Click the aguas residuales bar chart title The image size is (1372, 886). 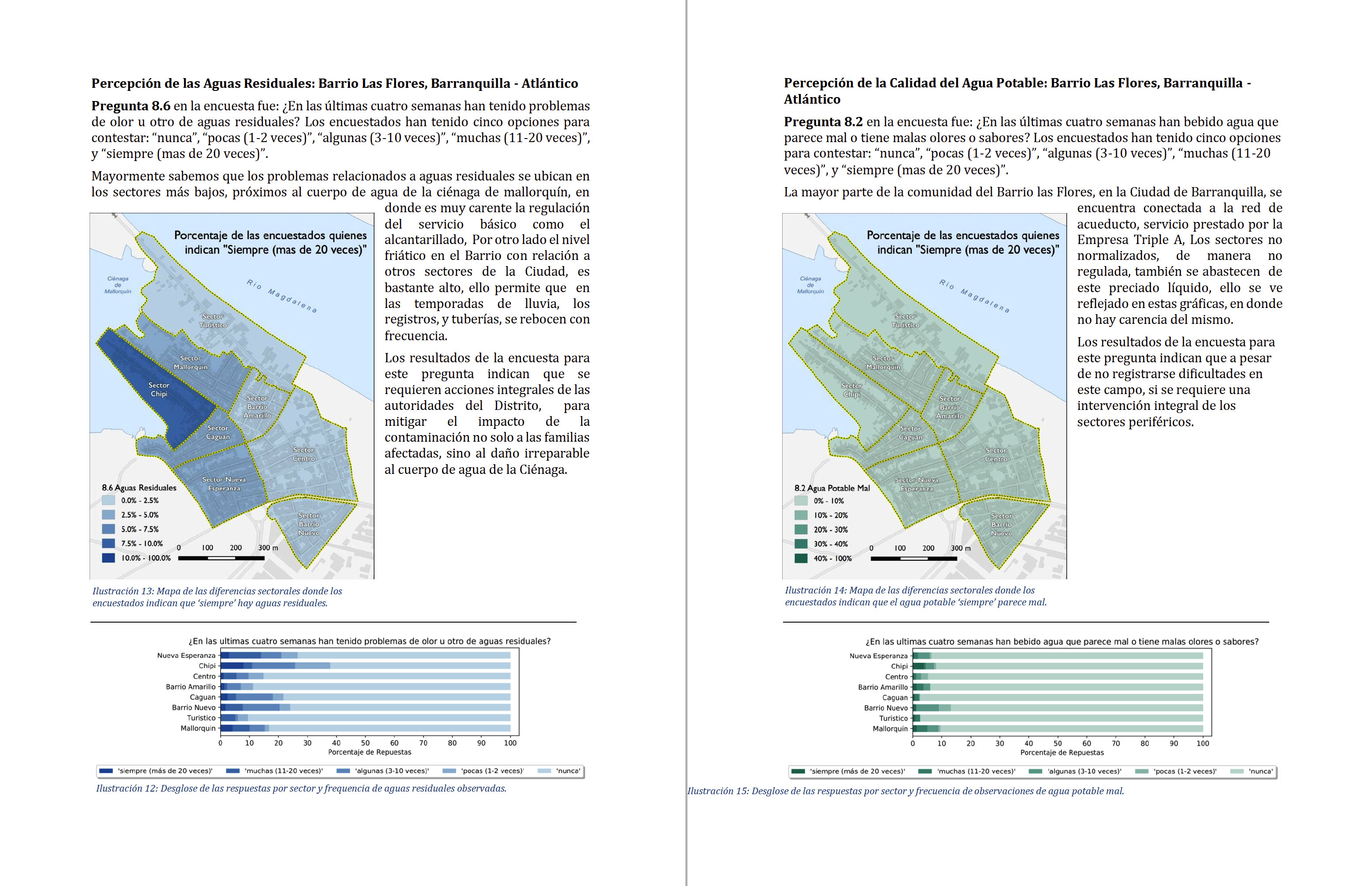tap(369, 641)
